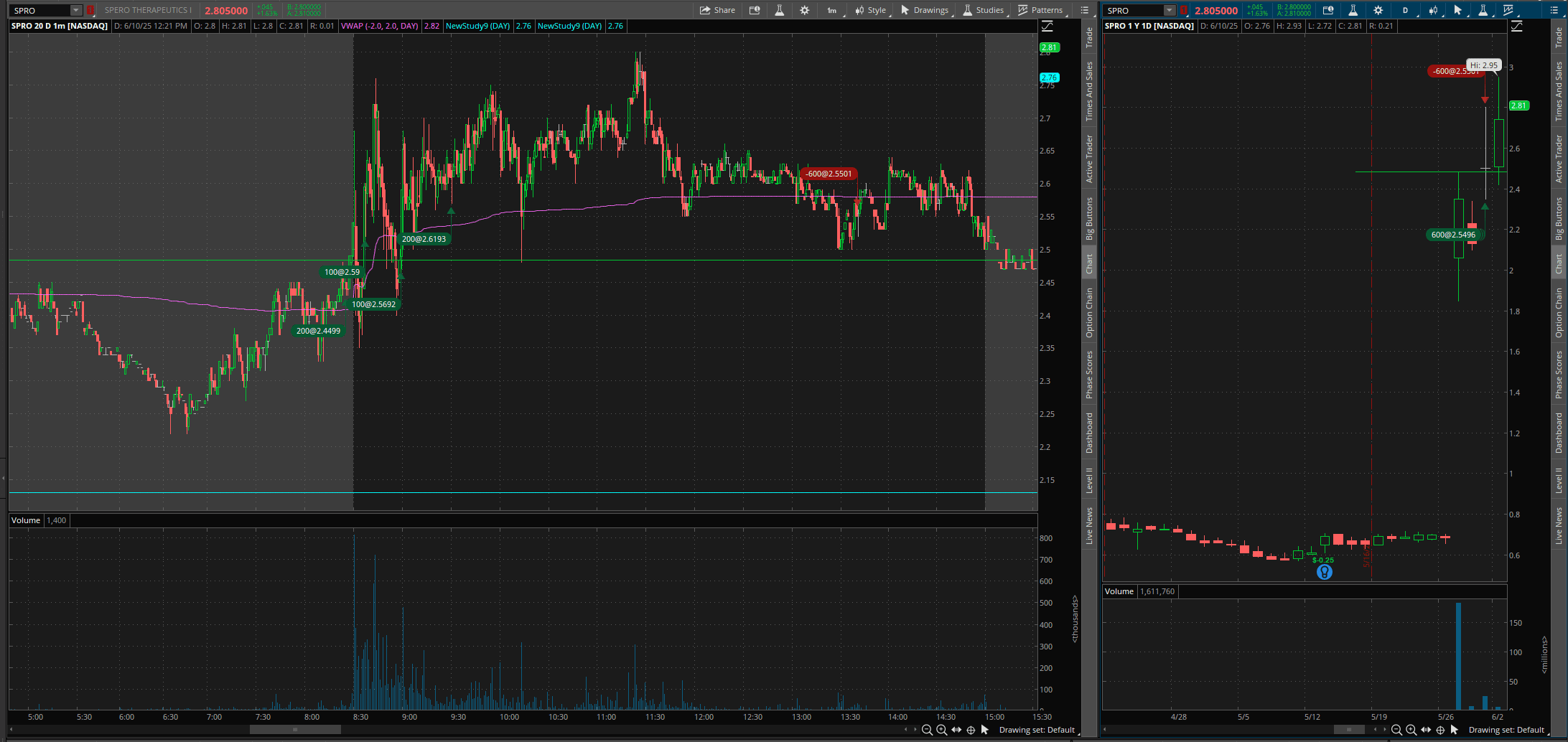Open Phase Scores side tab on left chart
Screen dimensions: 1568x742
1089,375
